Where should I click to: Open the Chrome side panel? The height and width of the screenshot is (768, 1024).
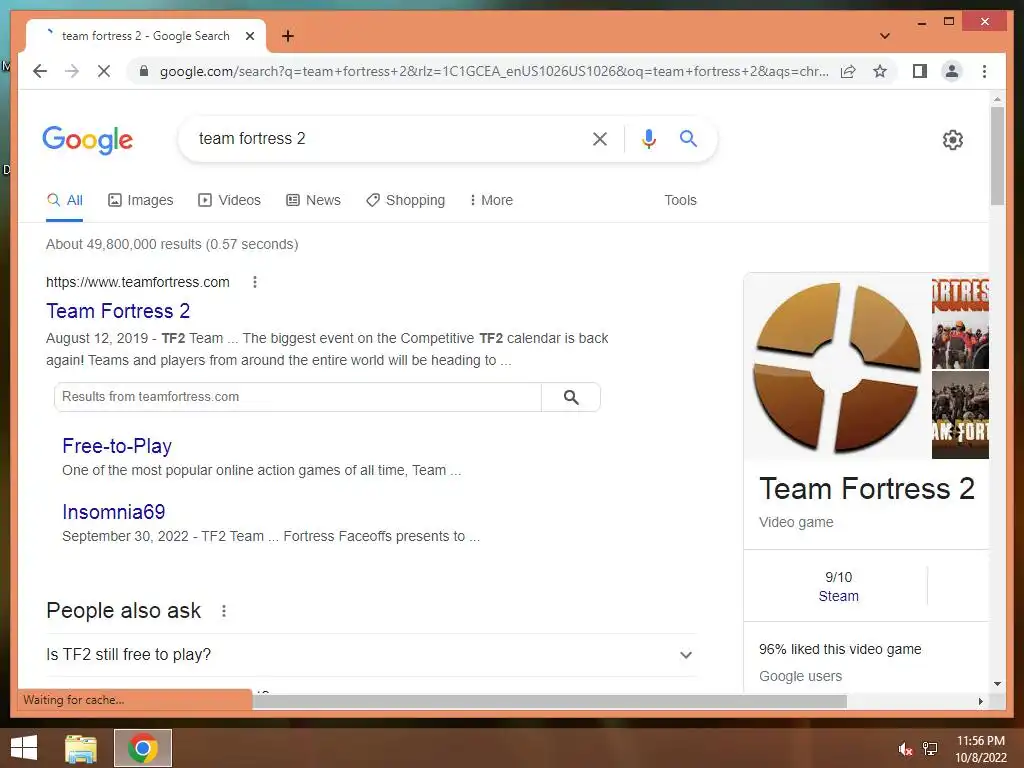(x=920, y=71)
